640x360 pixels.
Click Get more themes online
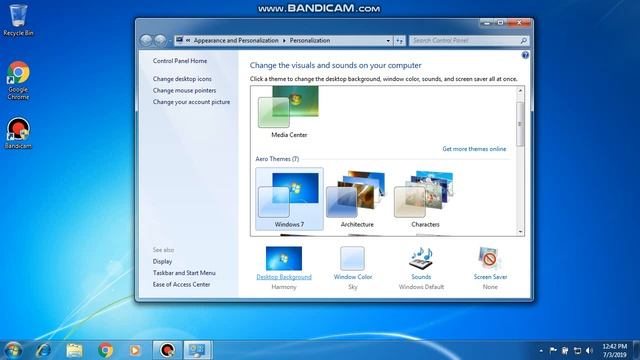click(474, 149)
